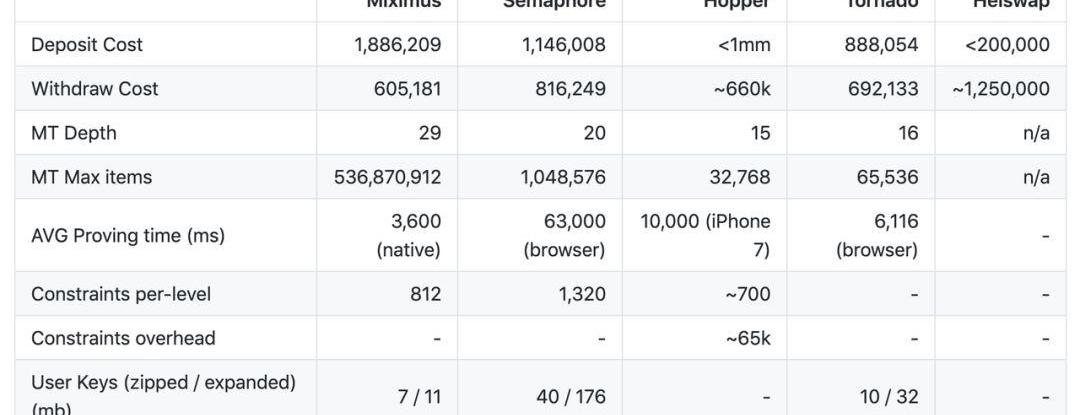Image resolution: width=1080 pixels, height=415 pixels.
Task: Click the AVG Proving time (ms) label
Action: (x=128, y=236)
